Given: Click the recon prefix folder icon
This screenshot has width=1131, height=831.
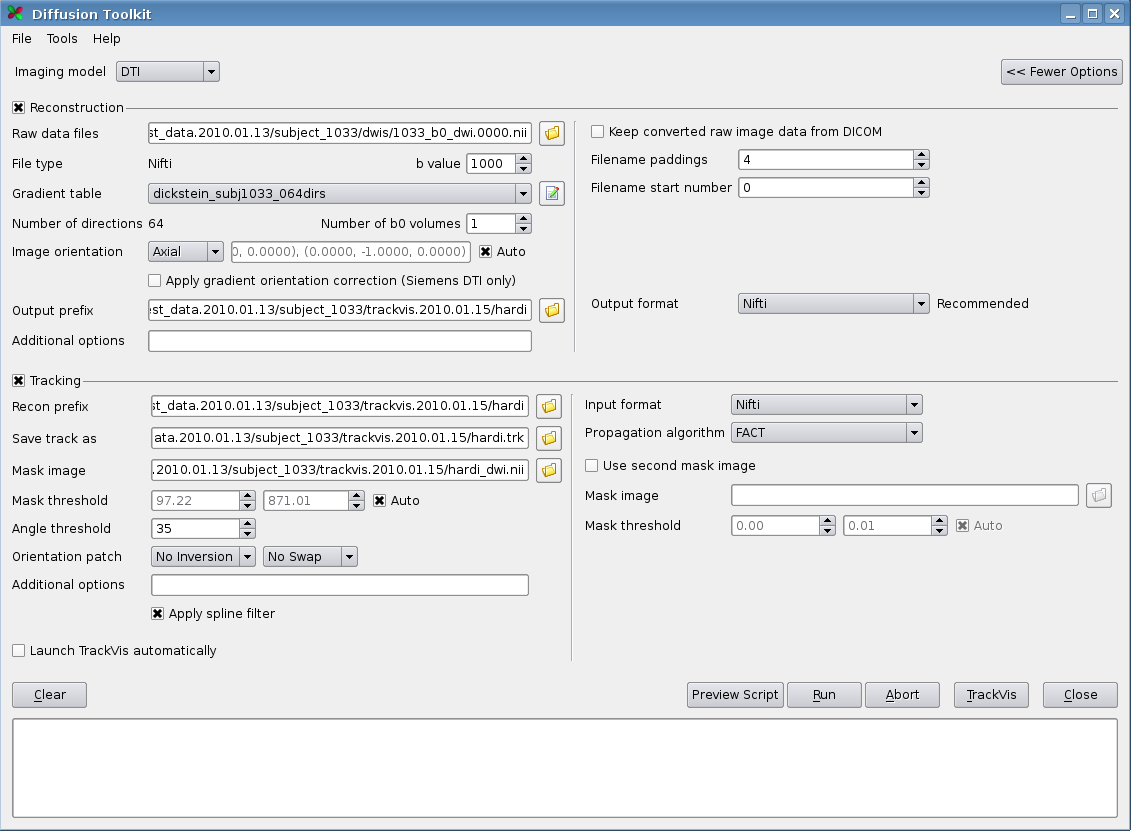Looking at the screenshot, I should click(x=549, y=406).
